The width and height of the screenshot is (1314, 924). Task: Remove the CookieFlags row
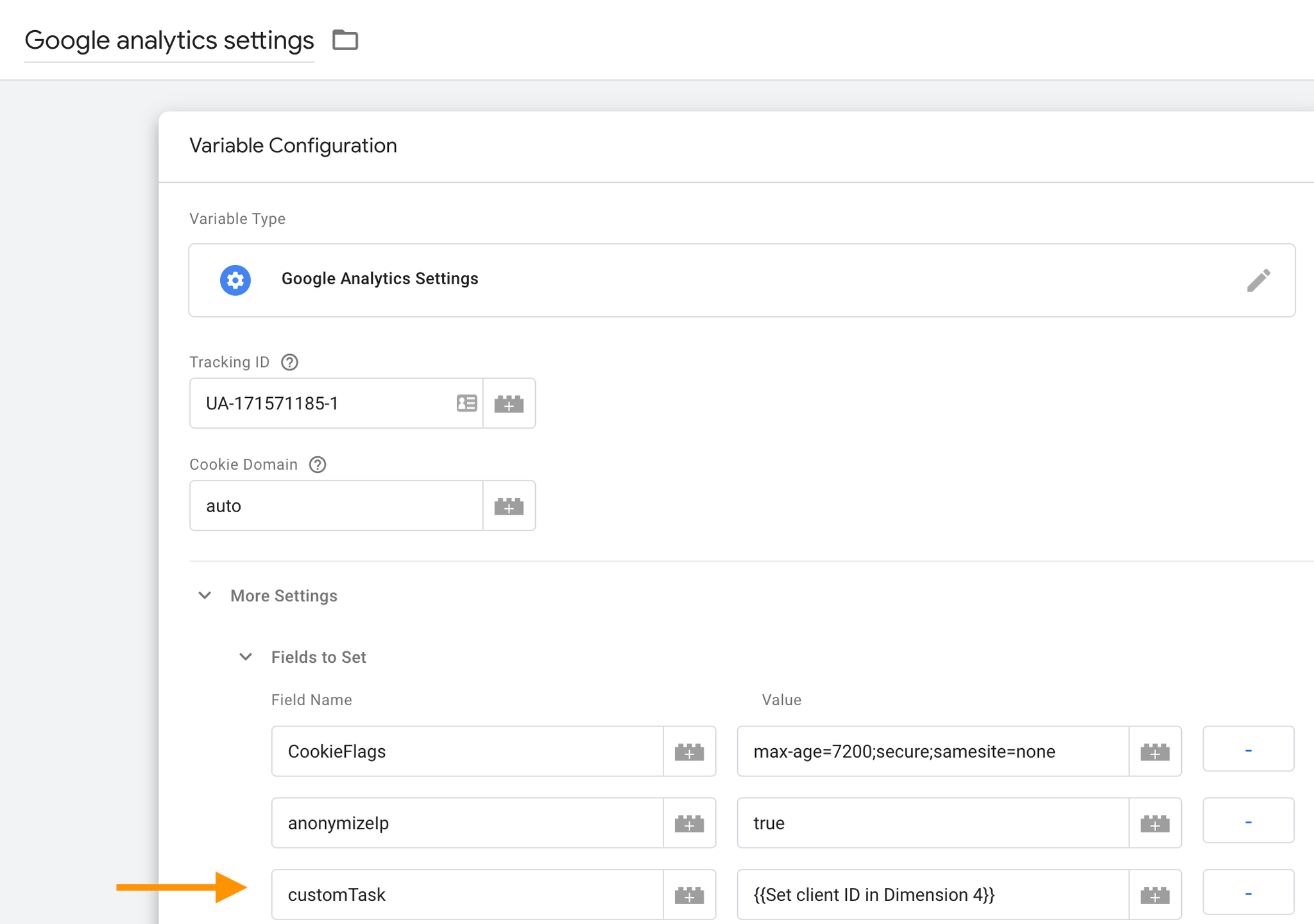coord(1249,749)
